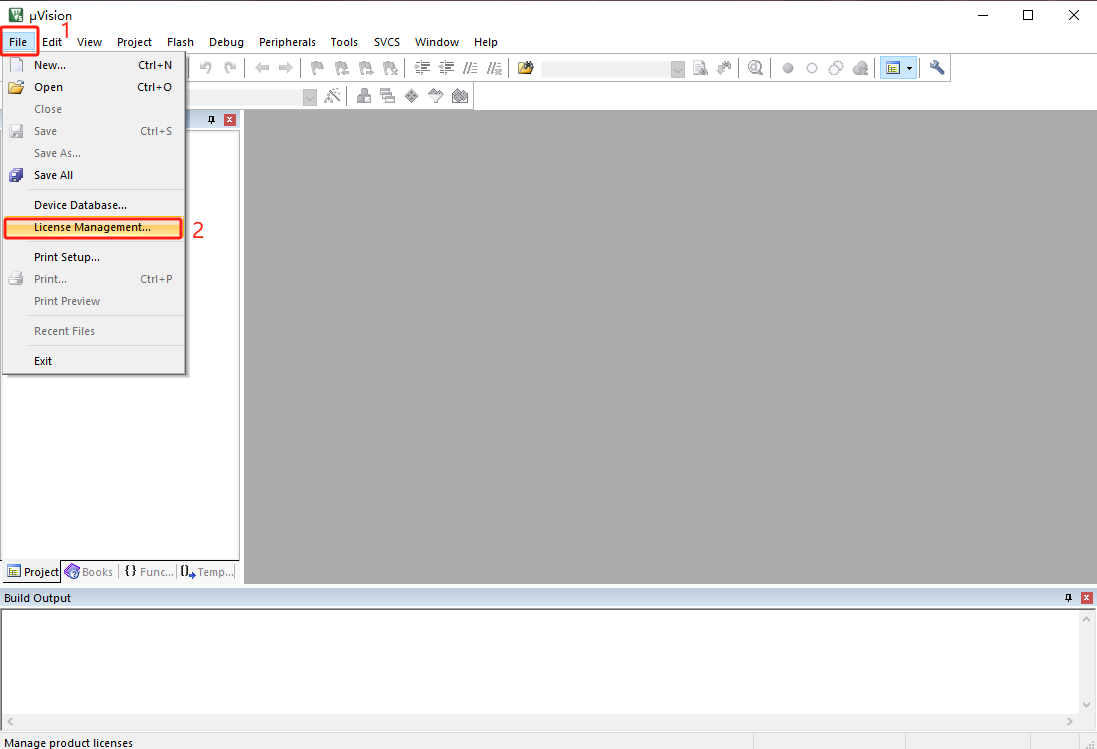
Task: Open the File menu
Action: pos(18,42)
